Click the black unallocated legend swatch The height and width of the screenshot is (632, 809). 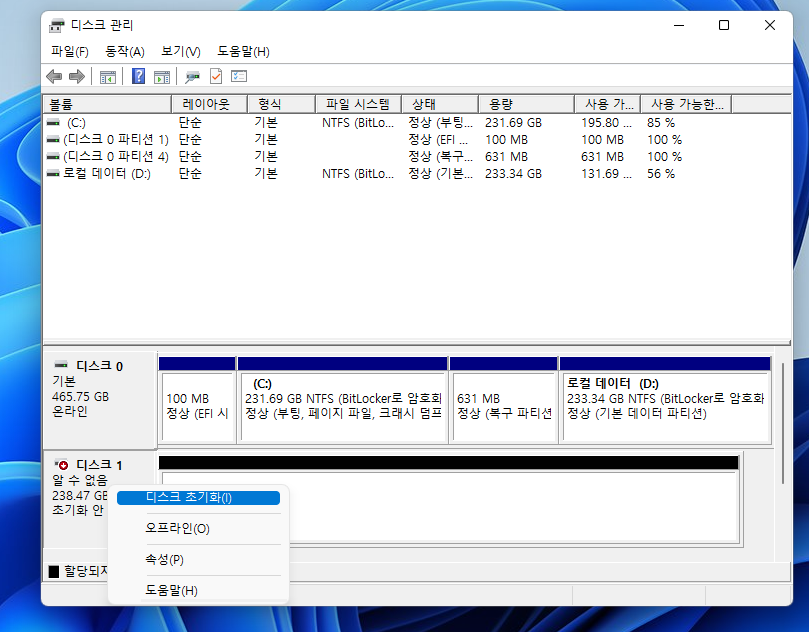[54, 572]
